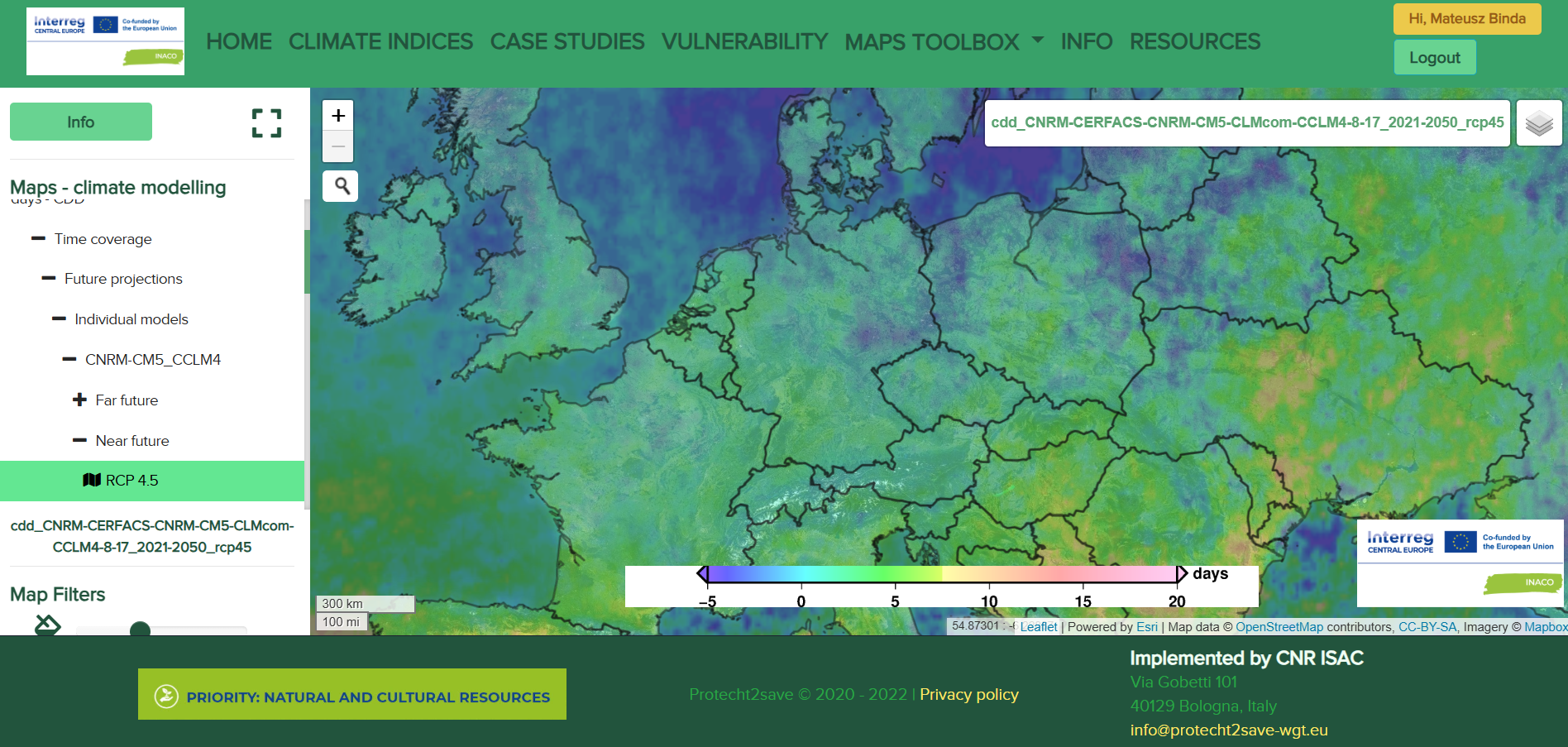This screenshot has width=1568, height=747.
Task: Click the Interreg logo overlay on the map
Action: tap(1460, 563)
